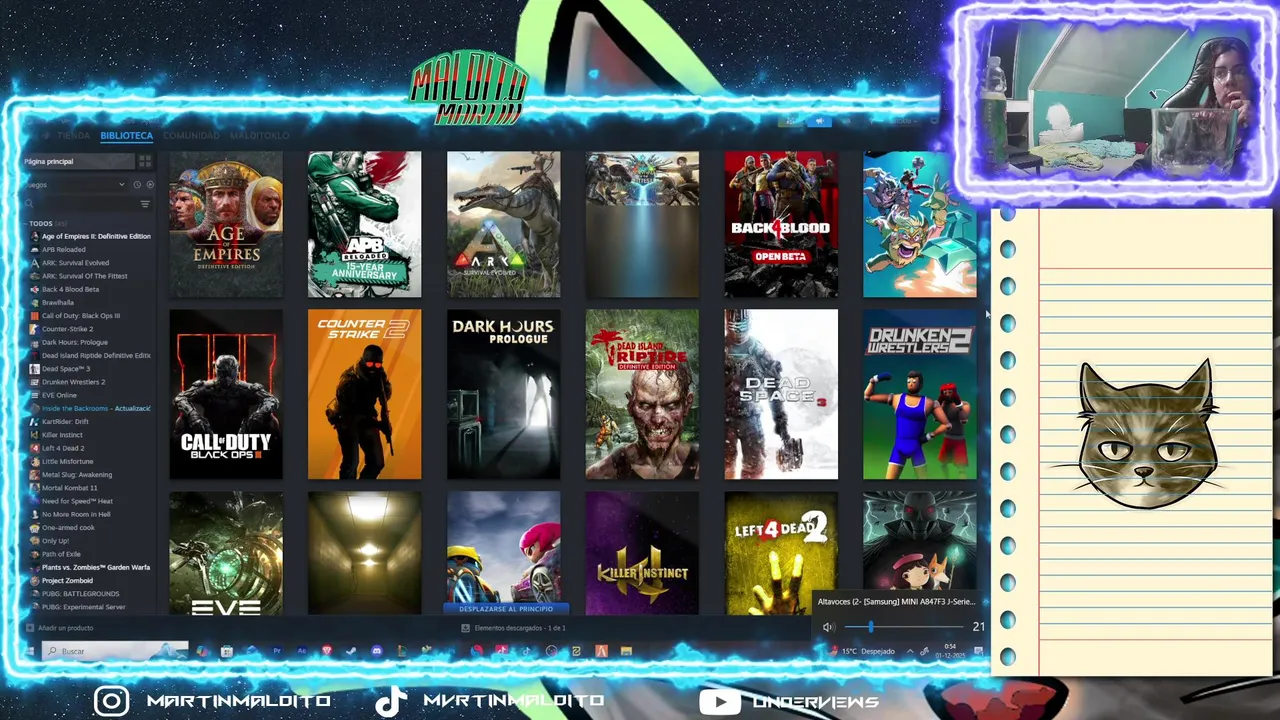Select the BIBLIOTECA tab
Screen dimensions: 1280x720
point(126,135)
